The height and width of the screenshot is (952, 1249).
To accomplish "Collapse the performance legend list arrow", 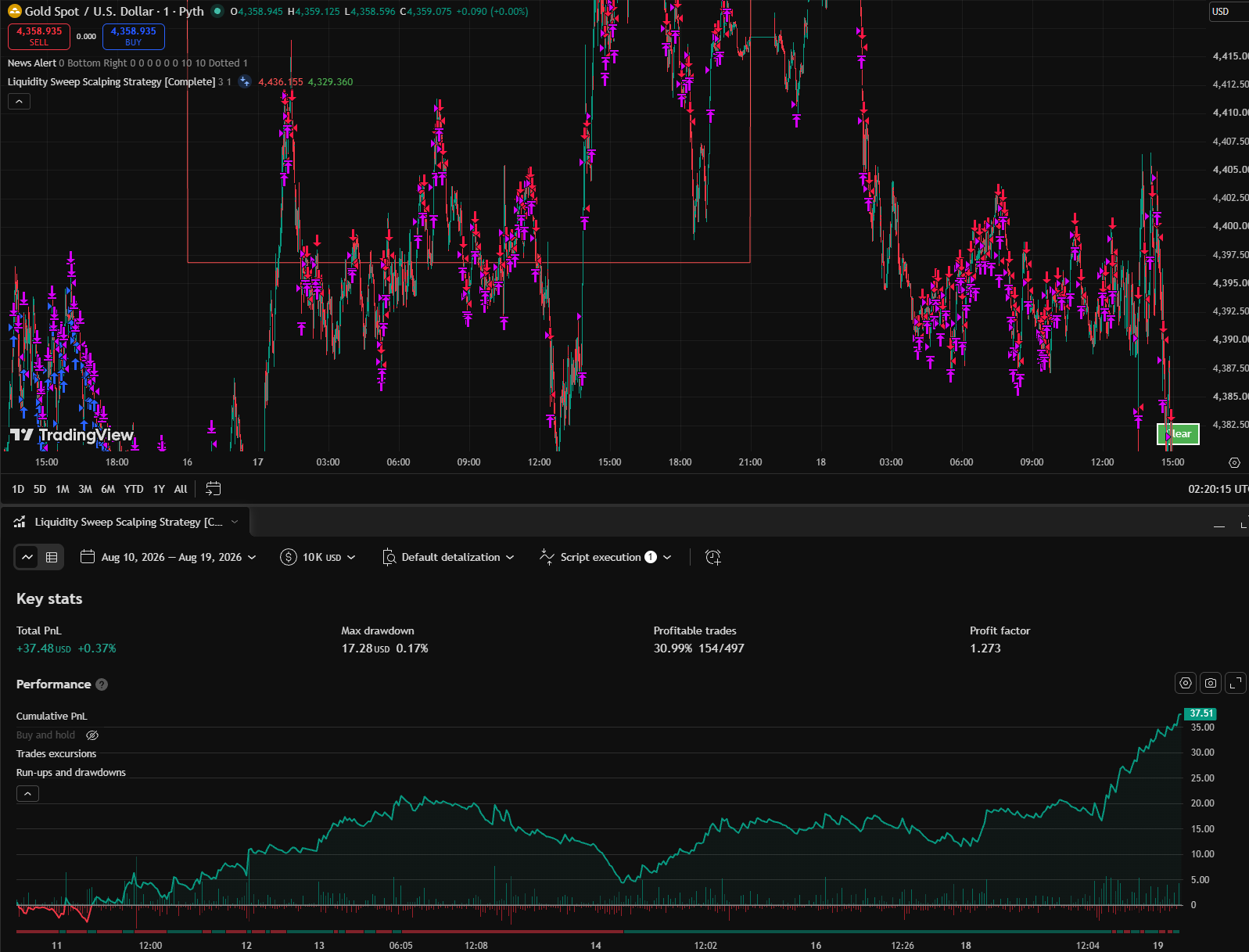I will point(27,793).
